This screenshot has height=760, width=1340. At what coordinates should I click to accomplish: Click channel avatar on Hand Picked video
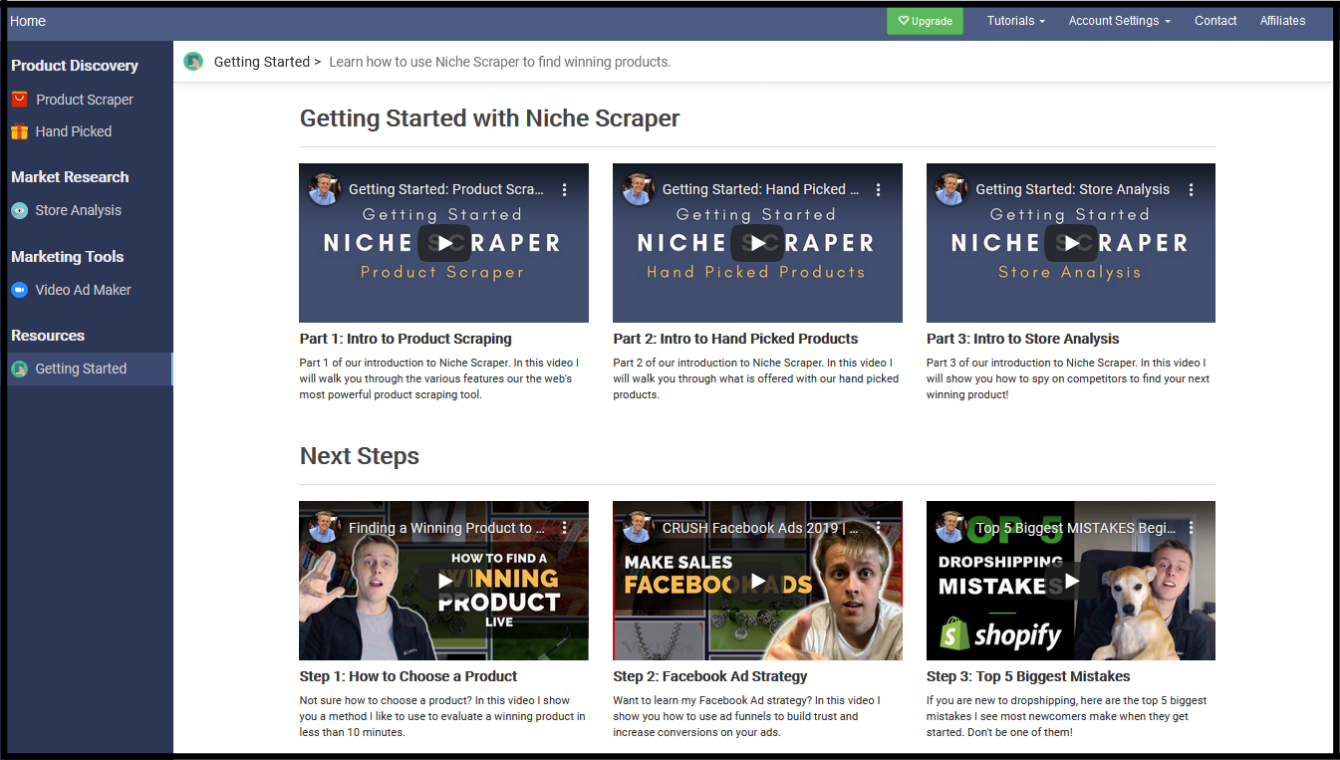click(x=638, y=189)
